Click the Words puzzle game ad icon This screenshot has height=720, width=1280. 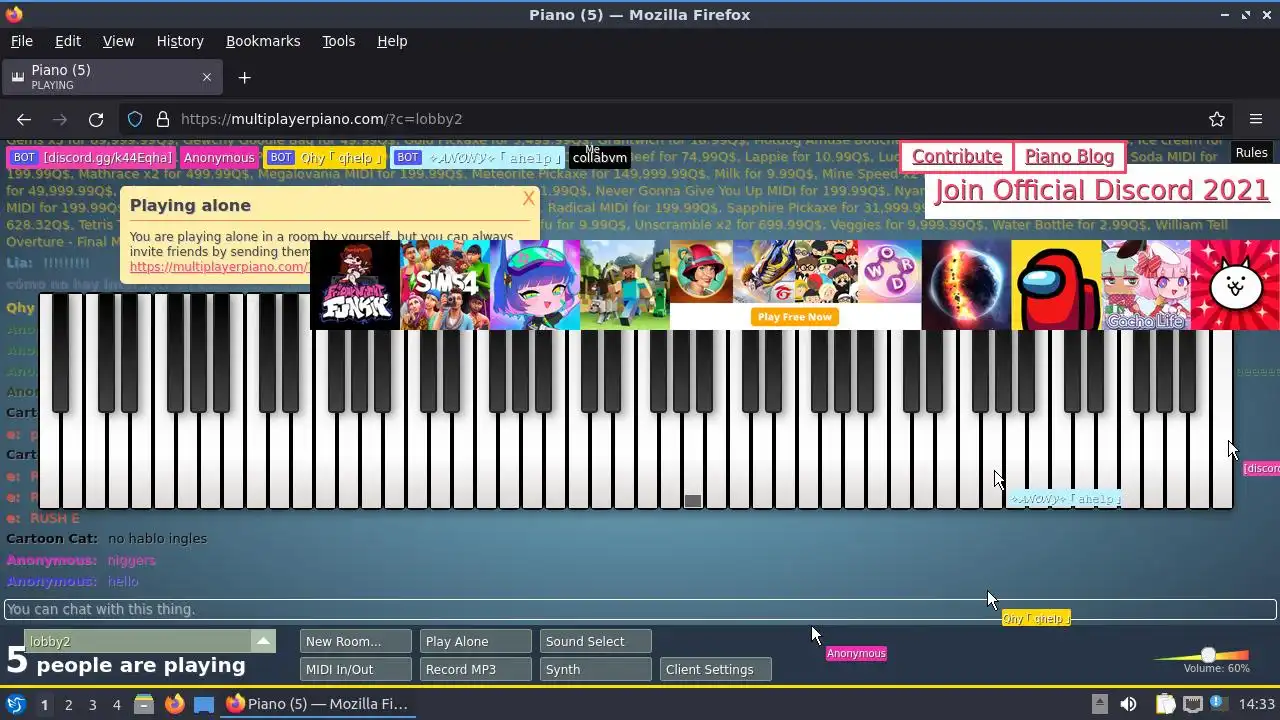[x=889, y=272]
